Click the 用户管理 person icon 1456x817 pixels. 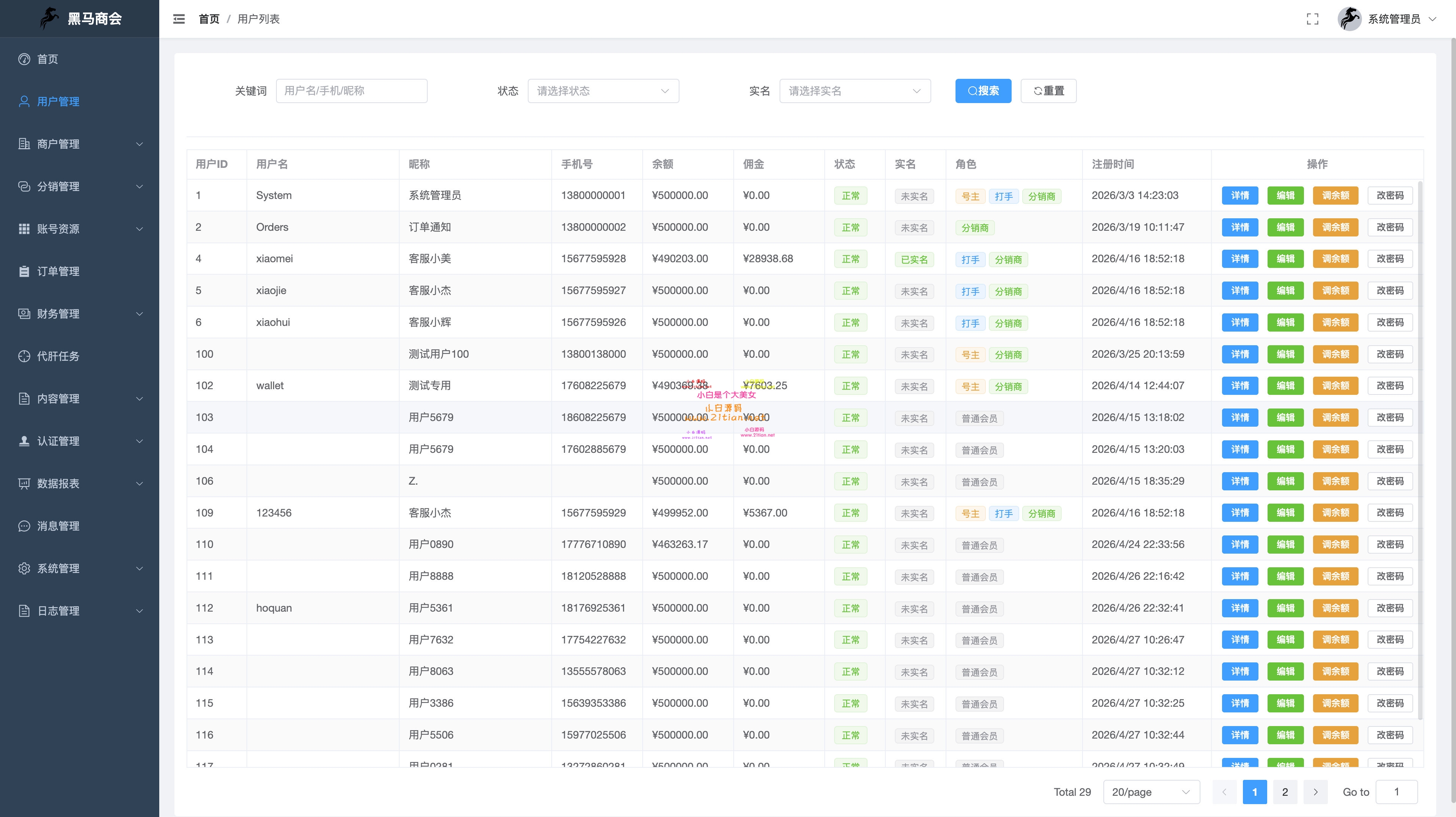(x=24, y=101)
